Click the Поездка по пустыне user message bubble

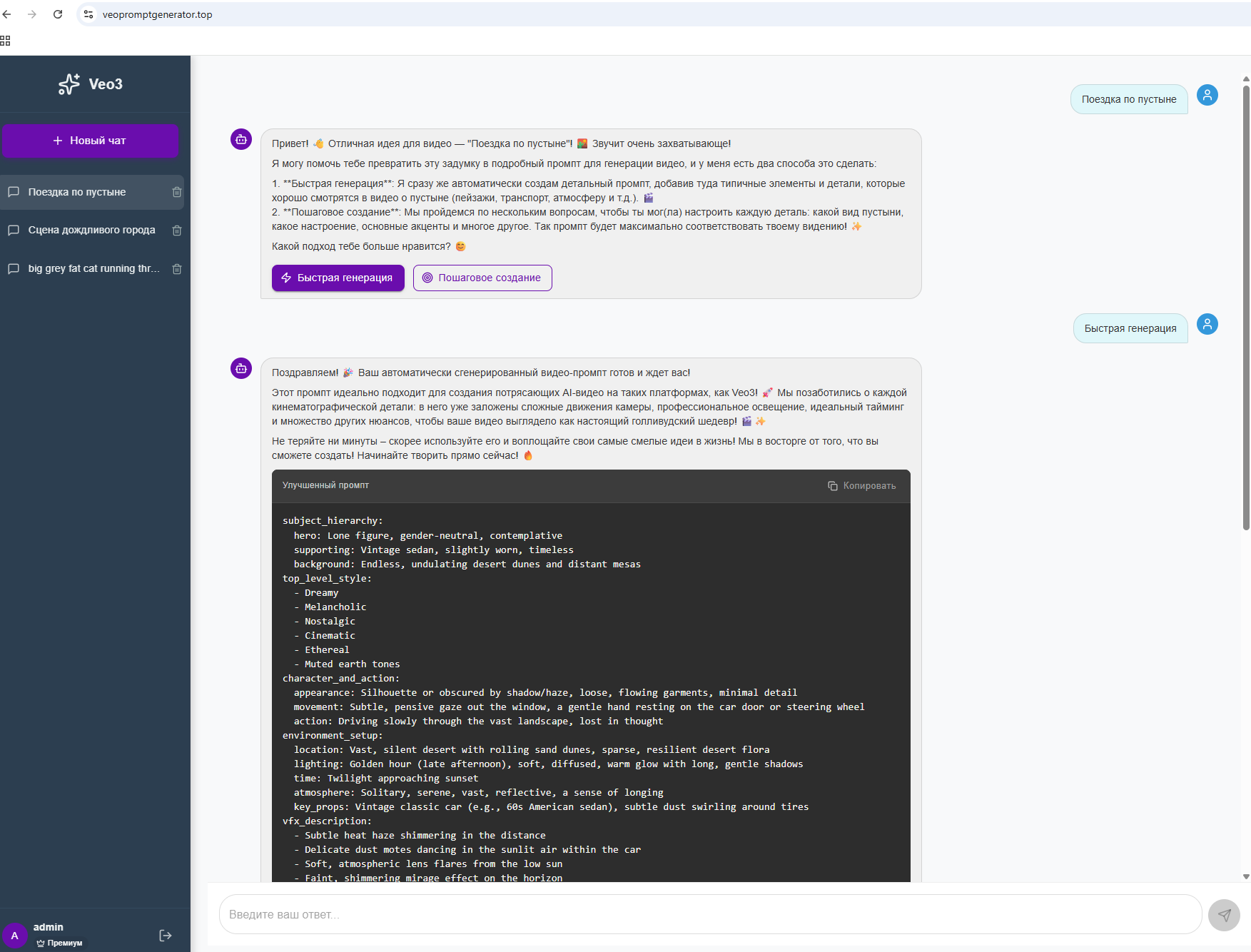tap(1129, 99)
